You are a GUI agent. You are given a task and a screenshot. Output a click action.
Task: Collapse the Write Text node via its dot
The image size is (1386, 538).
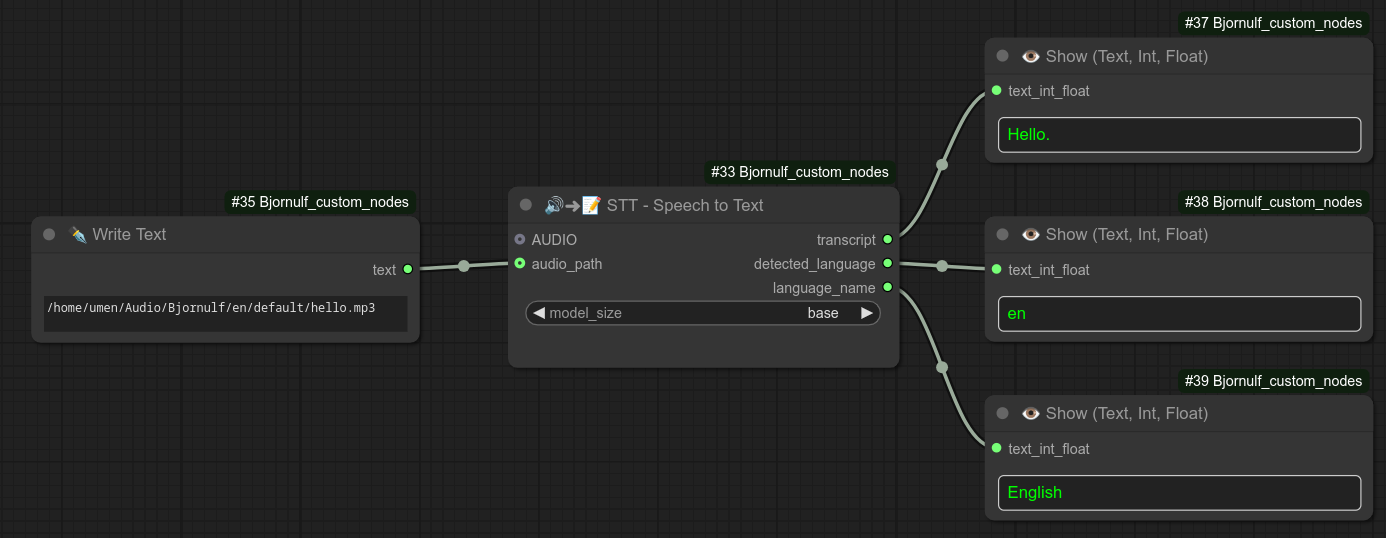(49, 234)
